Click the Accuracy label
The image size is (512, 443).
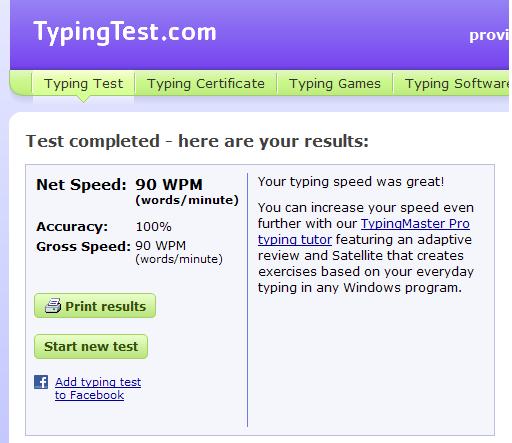pos(72,227)
